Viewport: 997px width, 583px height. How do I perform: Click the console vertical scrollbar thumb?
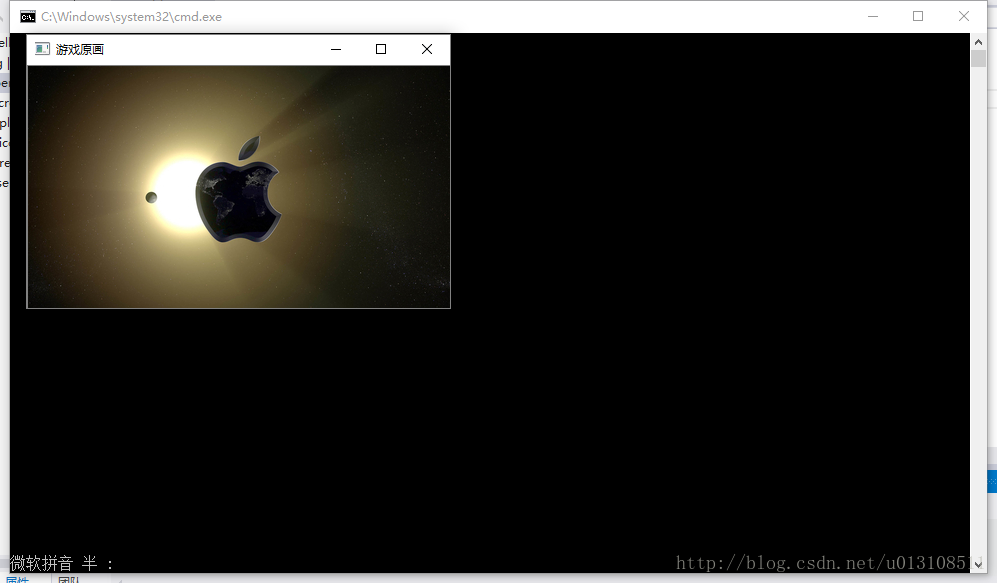click(979, 58)
